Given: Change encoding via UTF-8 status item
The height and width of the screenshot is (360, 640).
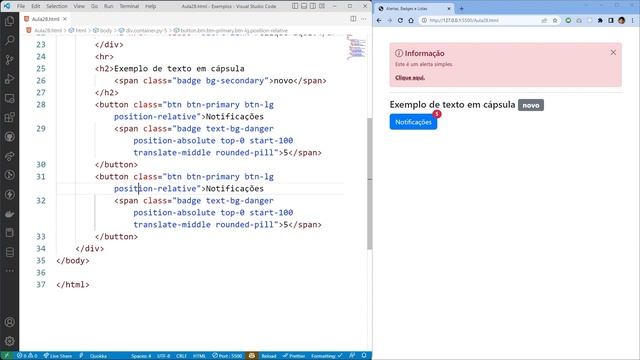Looking at the screenshot, I should point(163,356).
